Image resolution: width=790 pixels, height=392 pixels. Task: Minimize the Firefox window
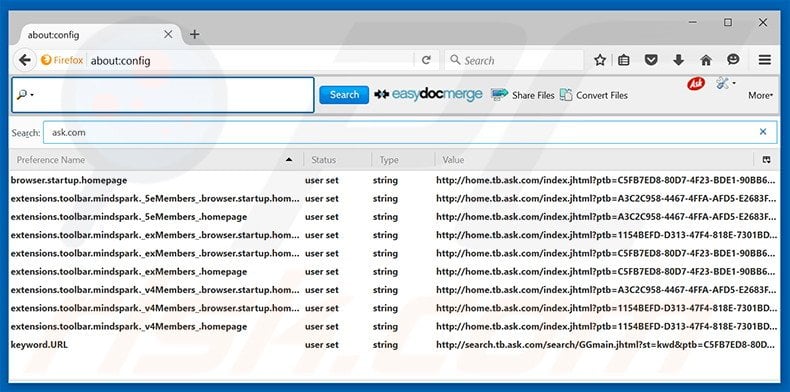tap(694, 23)
